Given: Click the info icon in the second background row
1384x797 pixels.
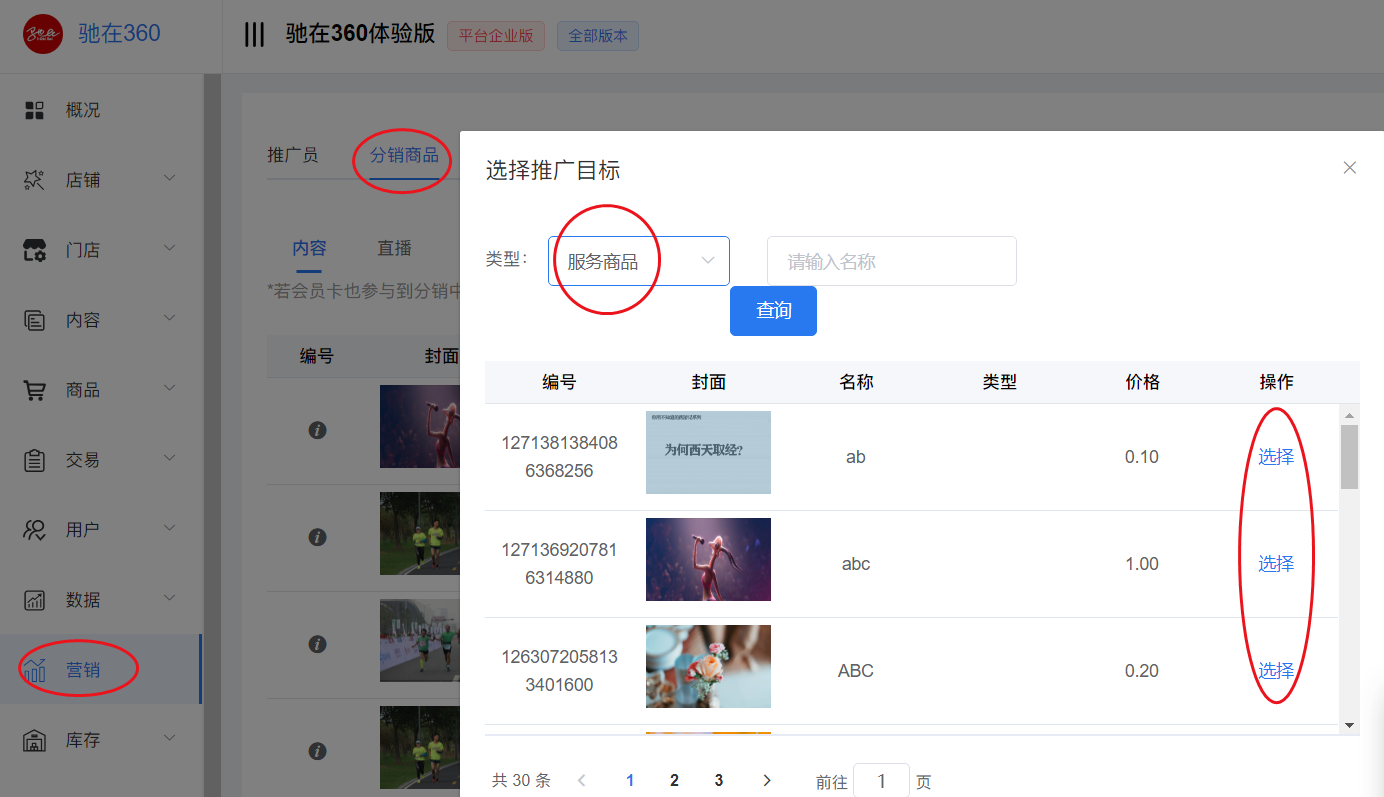Looking at the screenshot, I should click(318, 537).
